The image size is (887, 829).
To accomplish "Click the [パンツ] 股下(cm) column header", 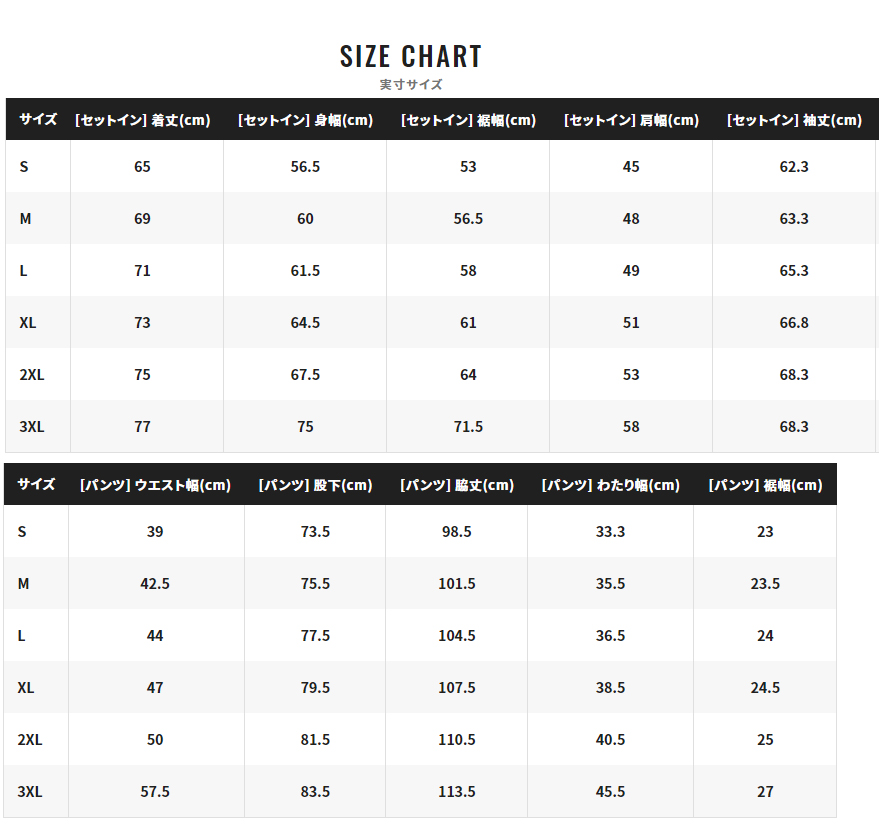I will (x=315, y=485).
